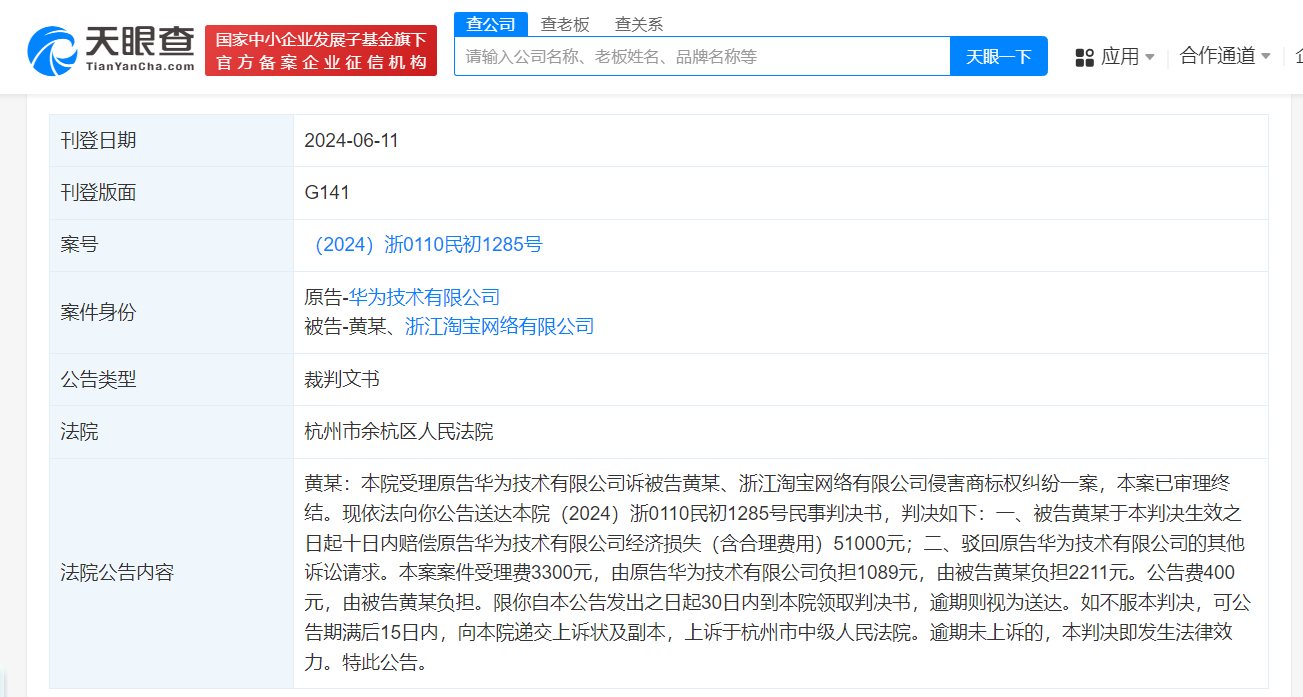Focus the company name search field

pos(702,56)
